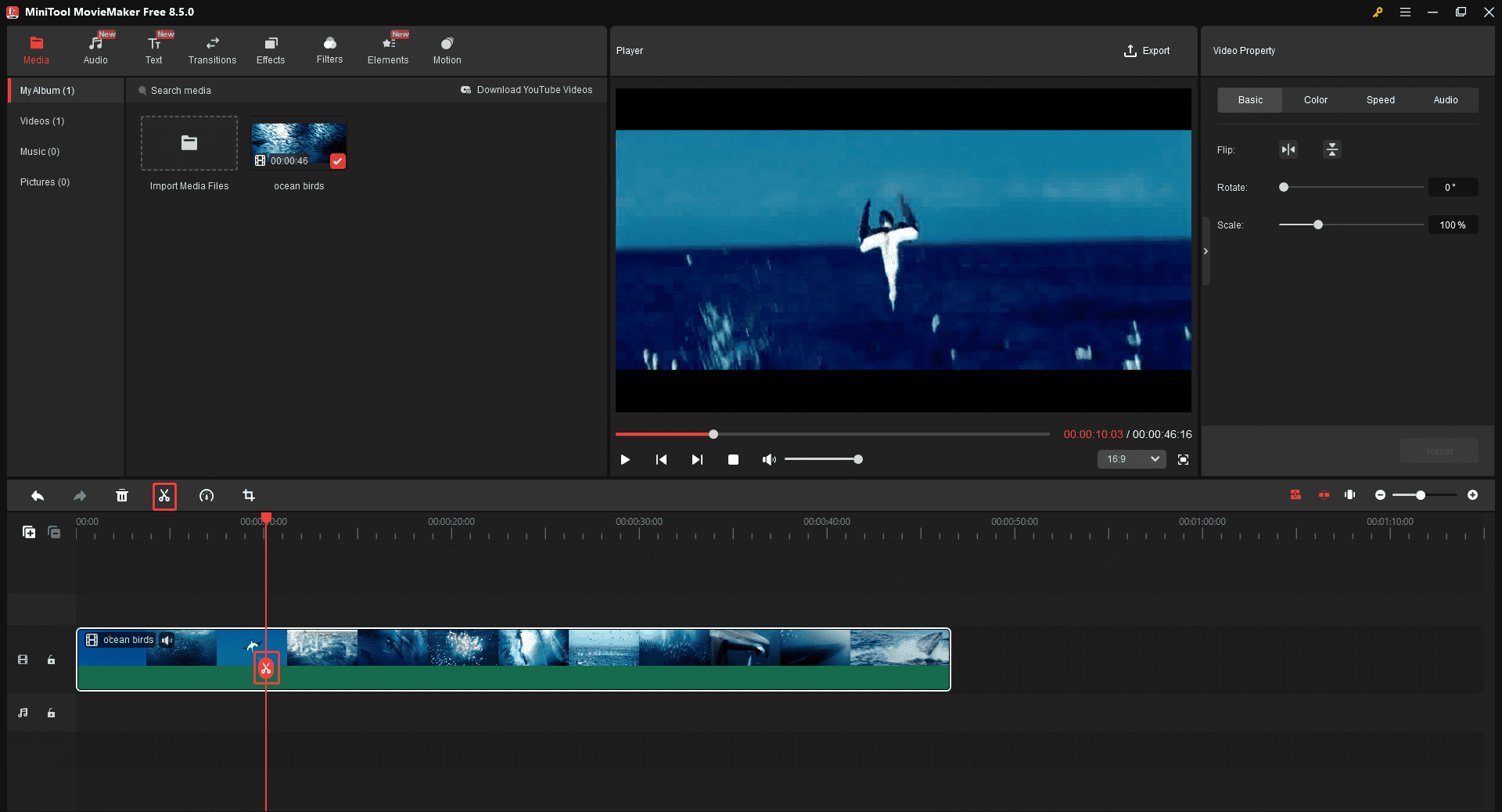1502x812 pixels.
Task: Flip the clip horizontally in Video Property
Action: [1288, 149]
